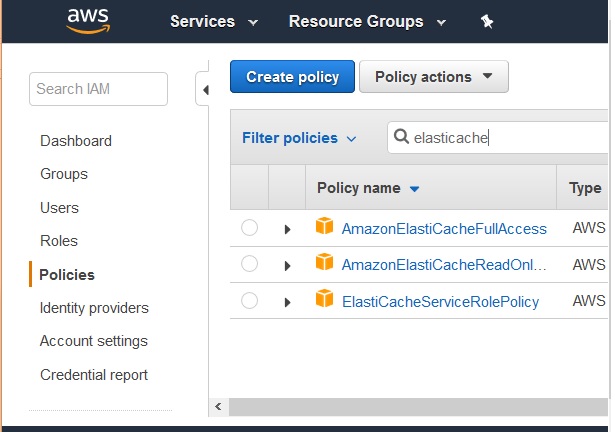Open the ElastiCacheServiceRolePolicy link
Image resolution: width=615 pixels, height=432 pixels.
tap(440, 301)
